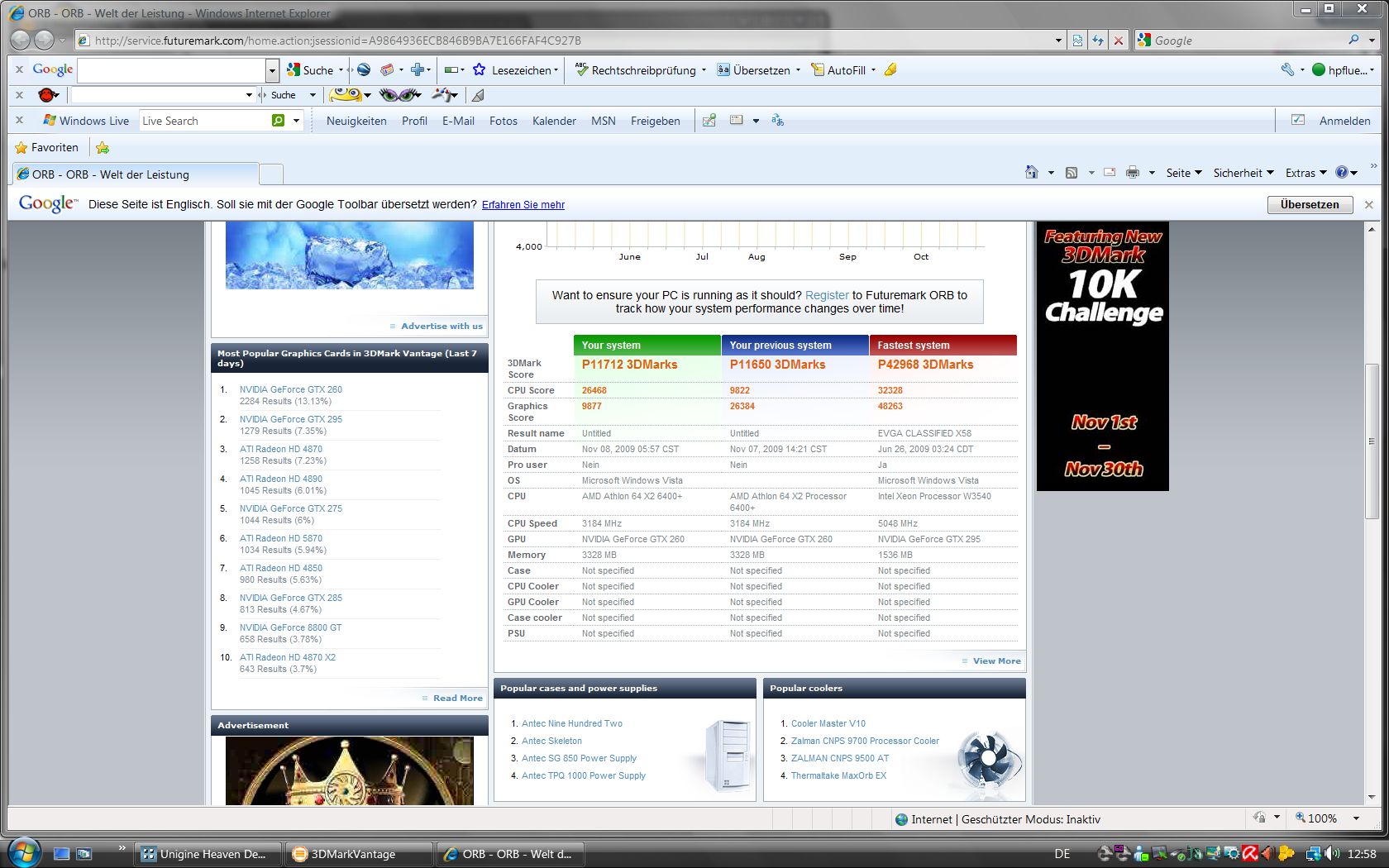Click the Home icon in command bar

pos(1032,172)
